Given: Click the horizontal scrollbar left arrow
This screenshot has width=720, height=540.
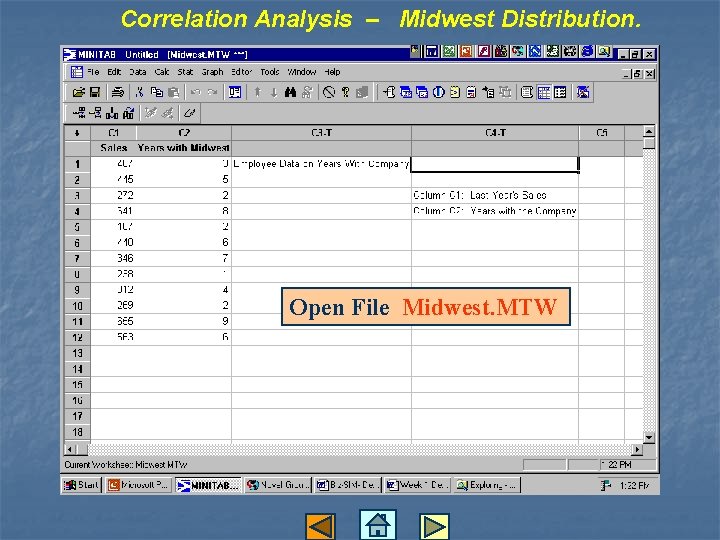Looking at the screenshot, I should [x=70, y=449].
